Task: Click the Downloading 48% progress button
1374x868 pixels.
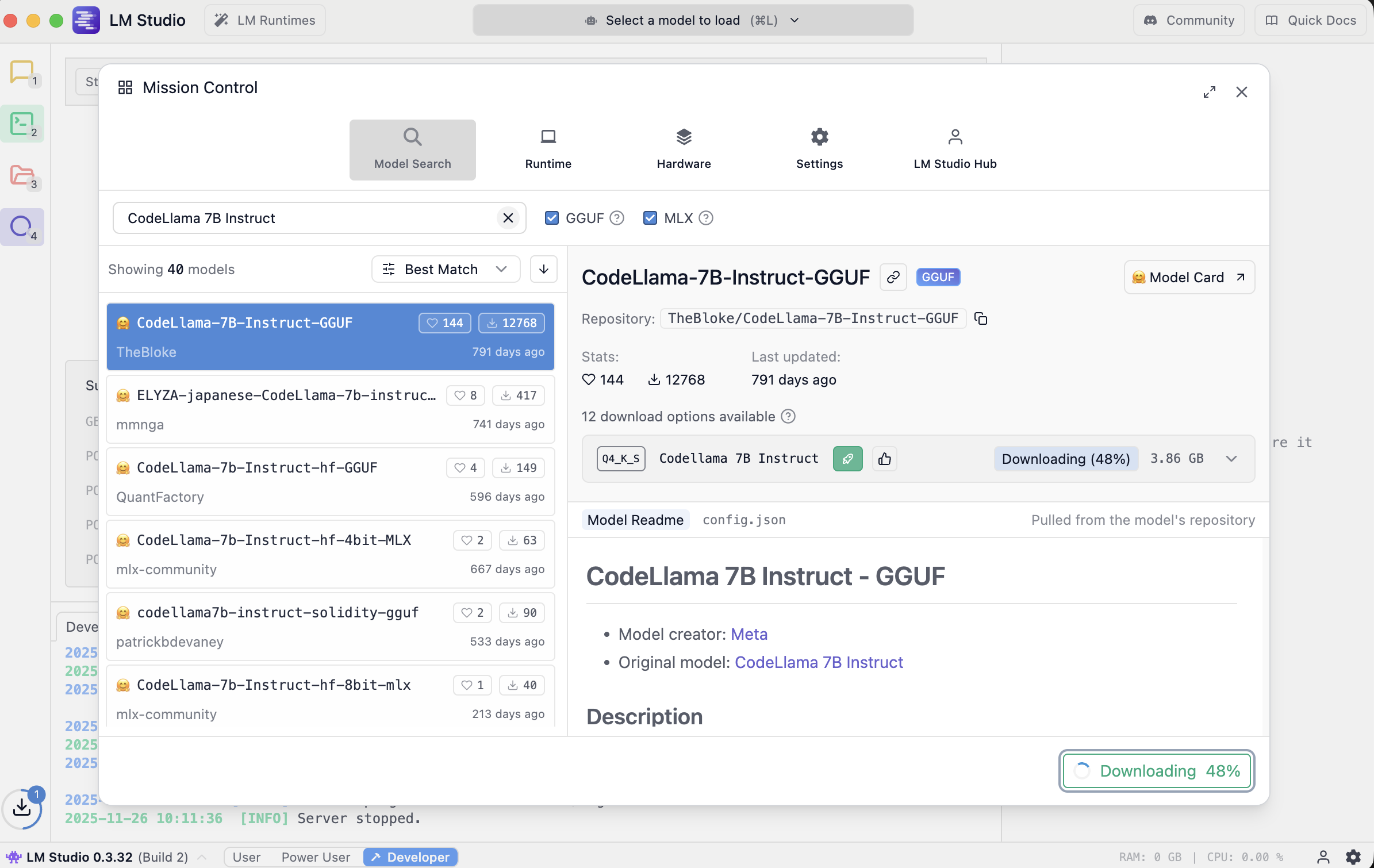Action: (x=1156, y=771)
